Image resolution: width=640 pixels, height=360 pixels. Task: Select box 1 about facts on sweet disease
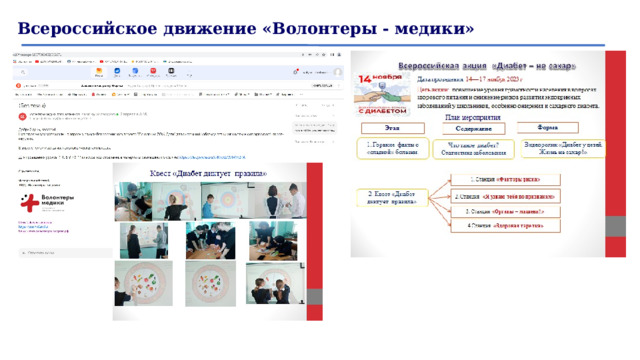393,148
